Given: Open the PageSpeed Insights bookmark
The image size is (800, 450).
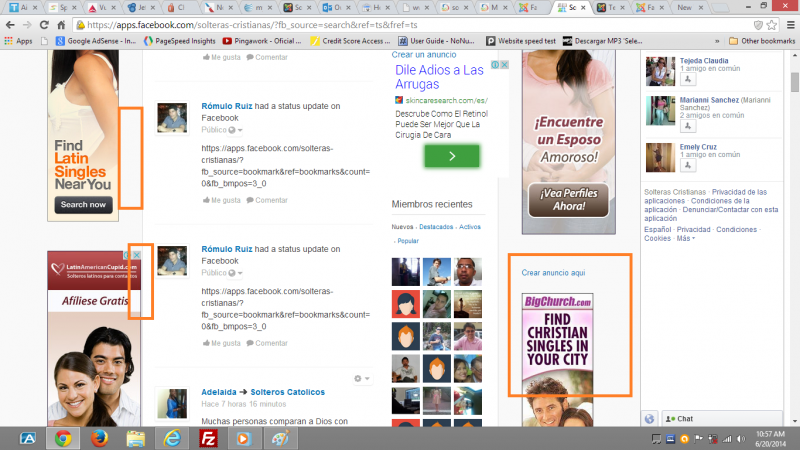Looking at the screenshot, I should (x=180, y=41).
